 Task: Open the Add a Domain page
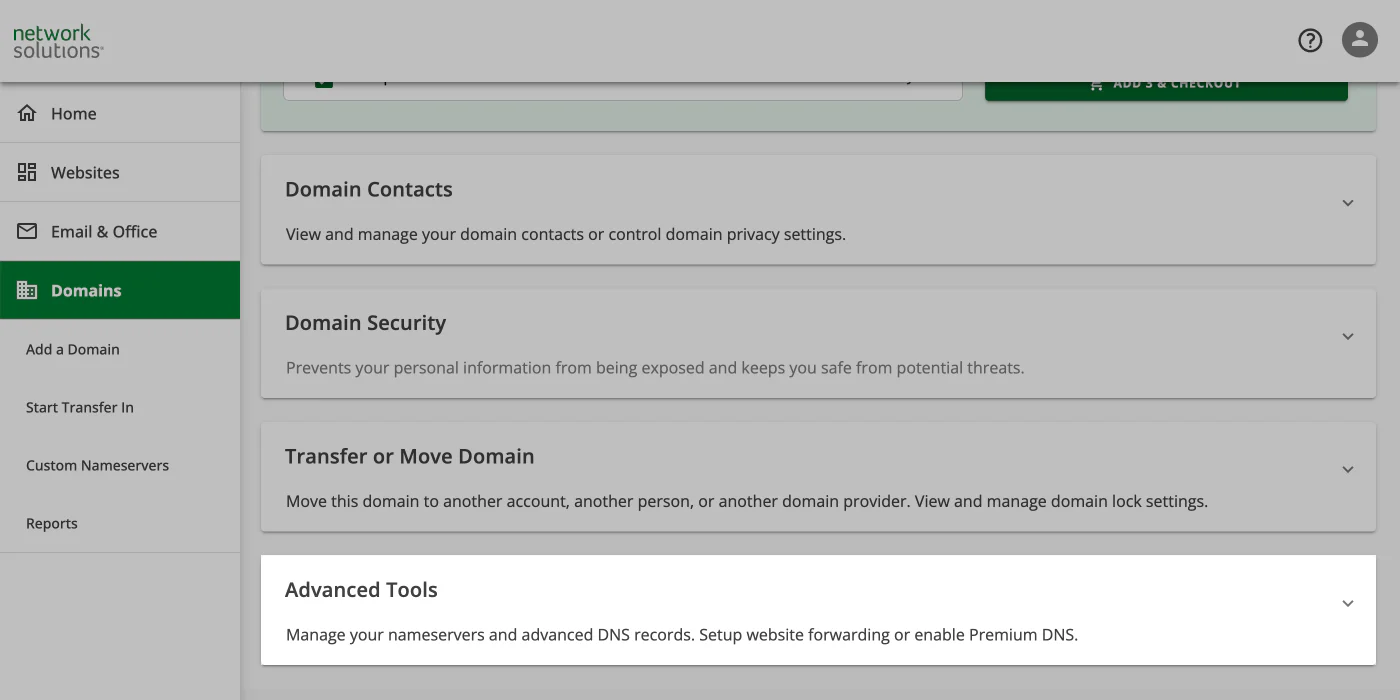pyautogui.click(x=73, y=349)
